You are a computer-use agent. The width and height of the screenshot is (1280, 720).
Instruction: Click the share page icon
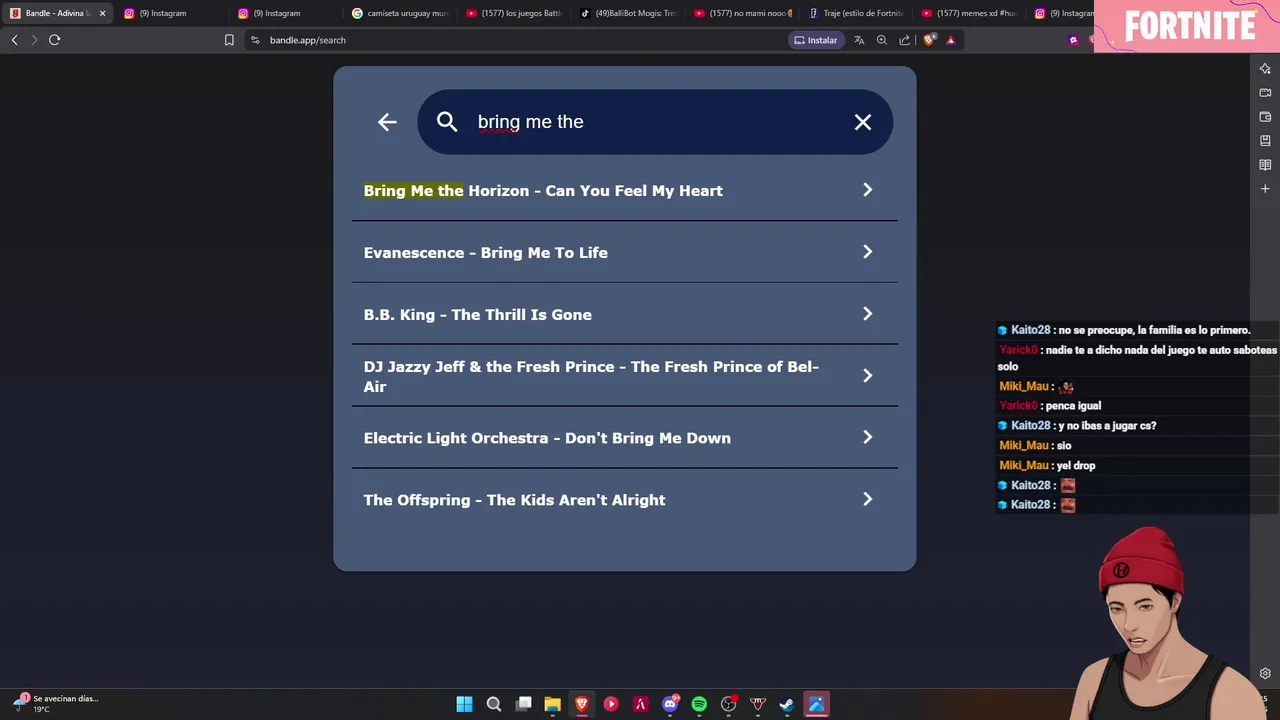coord(905,40)
